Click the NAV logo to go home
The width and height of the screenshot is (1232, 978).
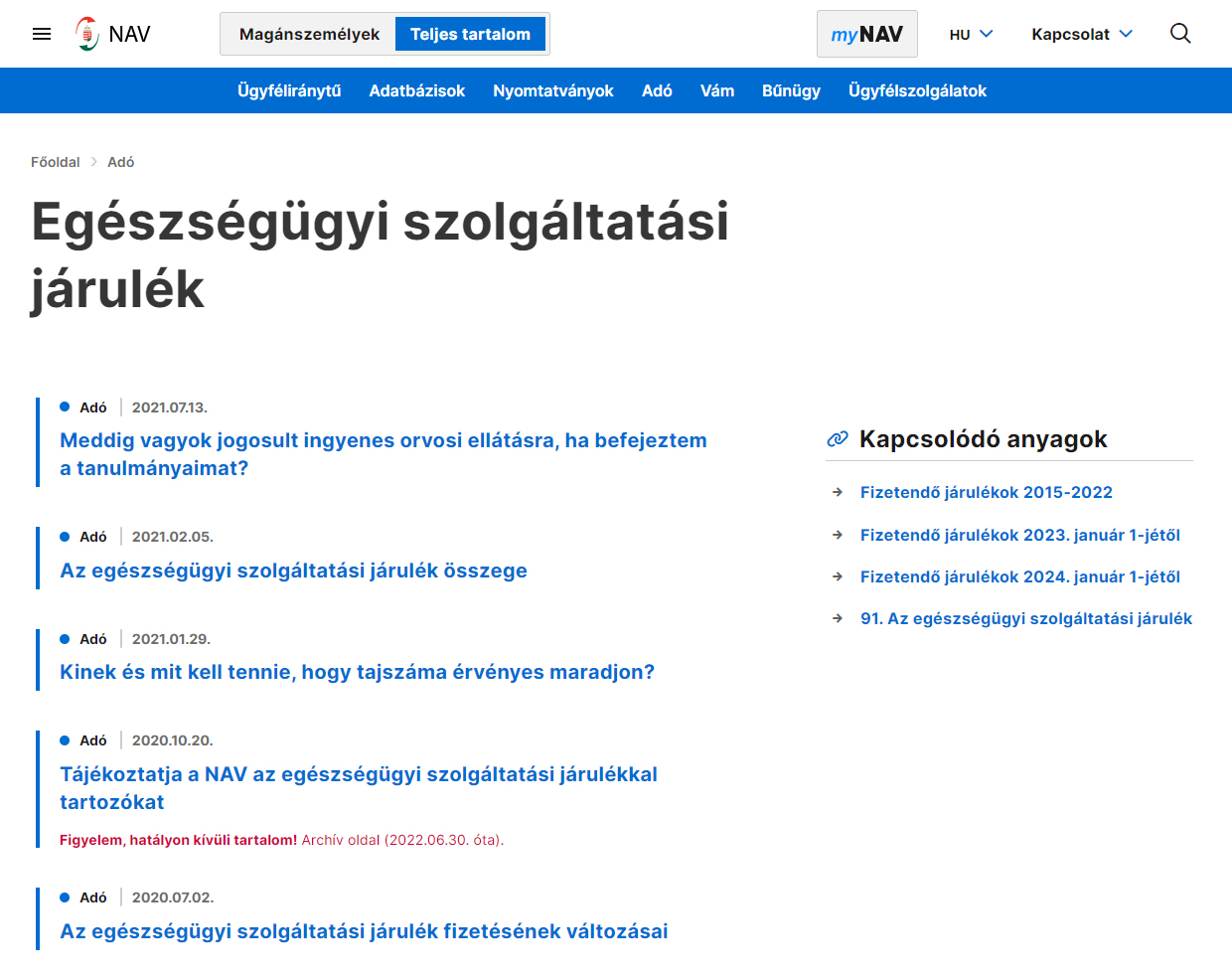[x=111, y=33]
